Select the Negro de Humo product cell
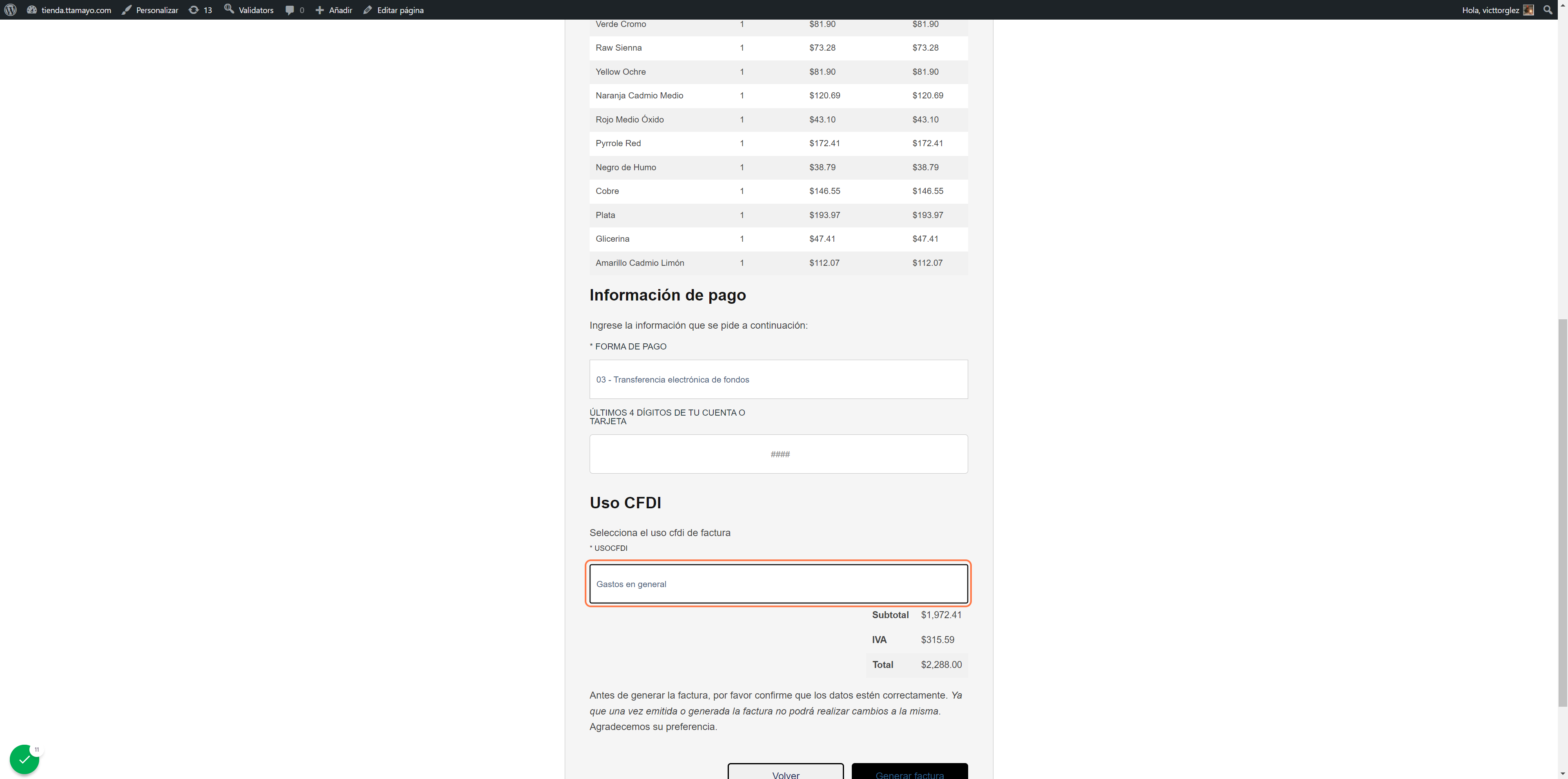The width and height of the screenshot is (1568, 779). [626, 167]
